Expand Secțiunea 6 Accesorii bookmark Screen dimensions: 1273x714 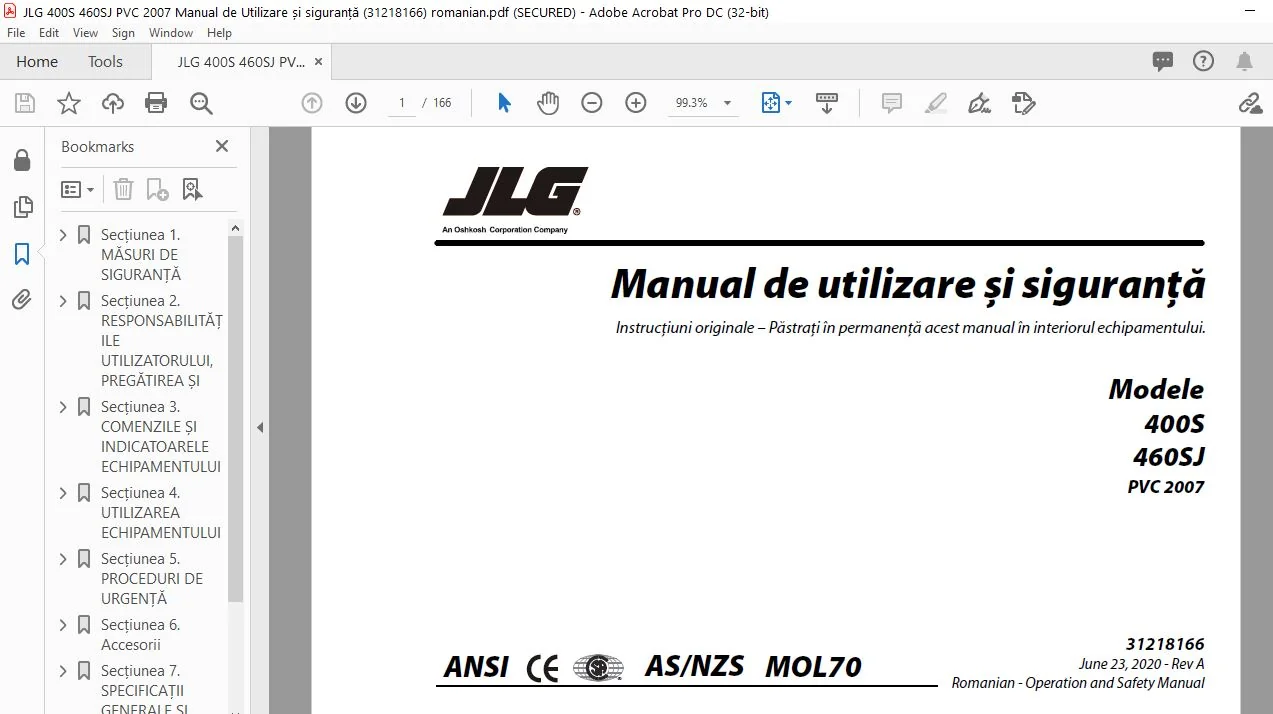pyautogui.click(x=64, y=625)
